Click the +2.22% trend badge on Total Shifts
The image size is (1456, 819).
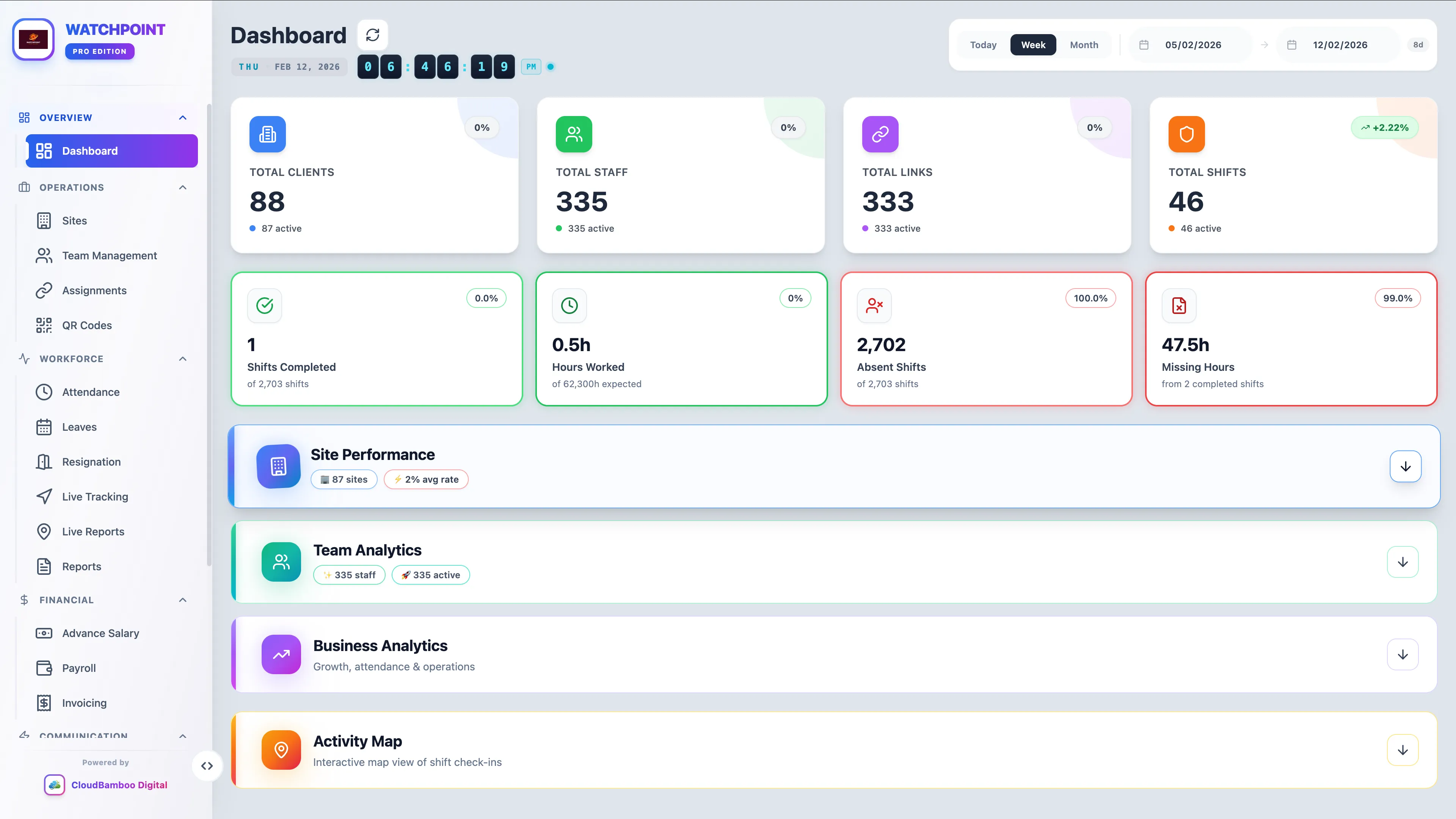1385,127
